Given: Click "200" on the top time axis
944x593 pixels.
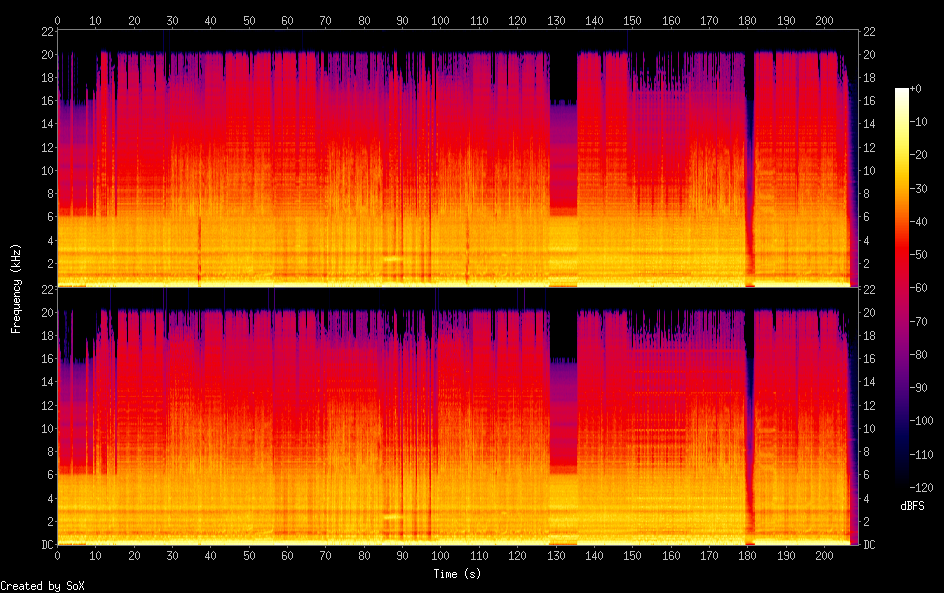Looking at the screenshot, I should [823, 20].
